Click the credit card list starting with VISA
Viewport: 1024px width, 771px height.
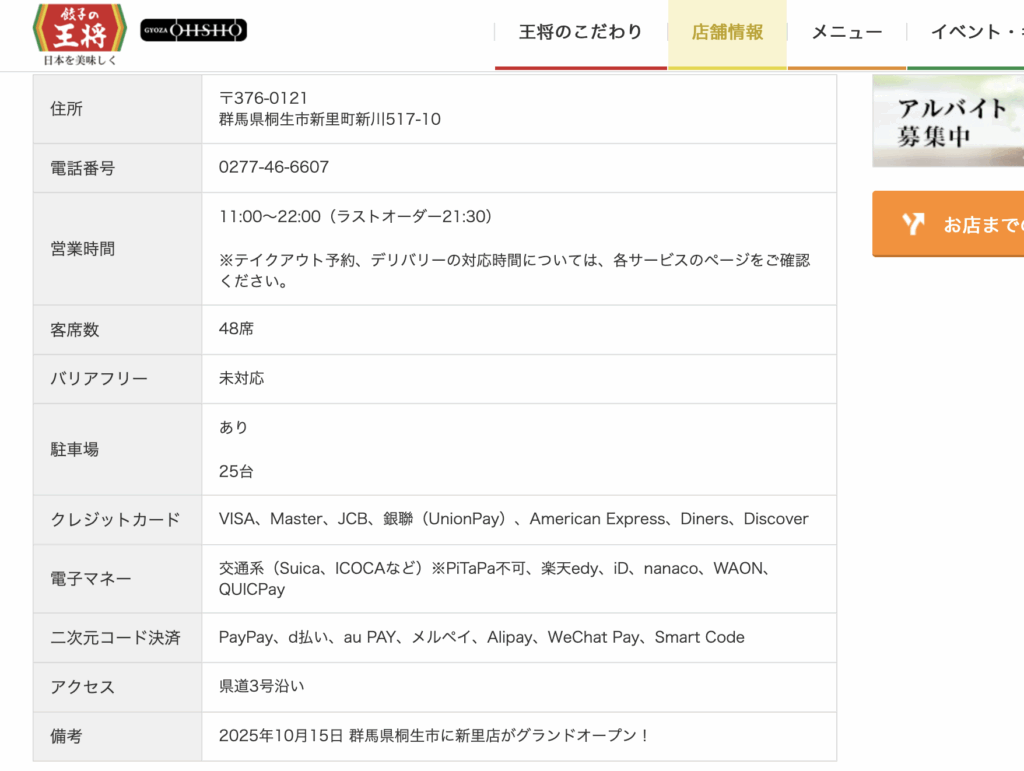tap(513, 519)
